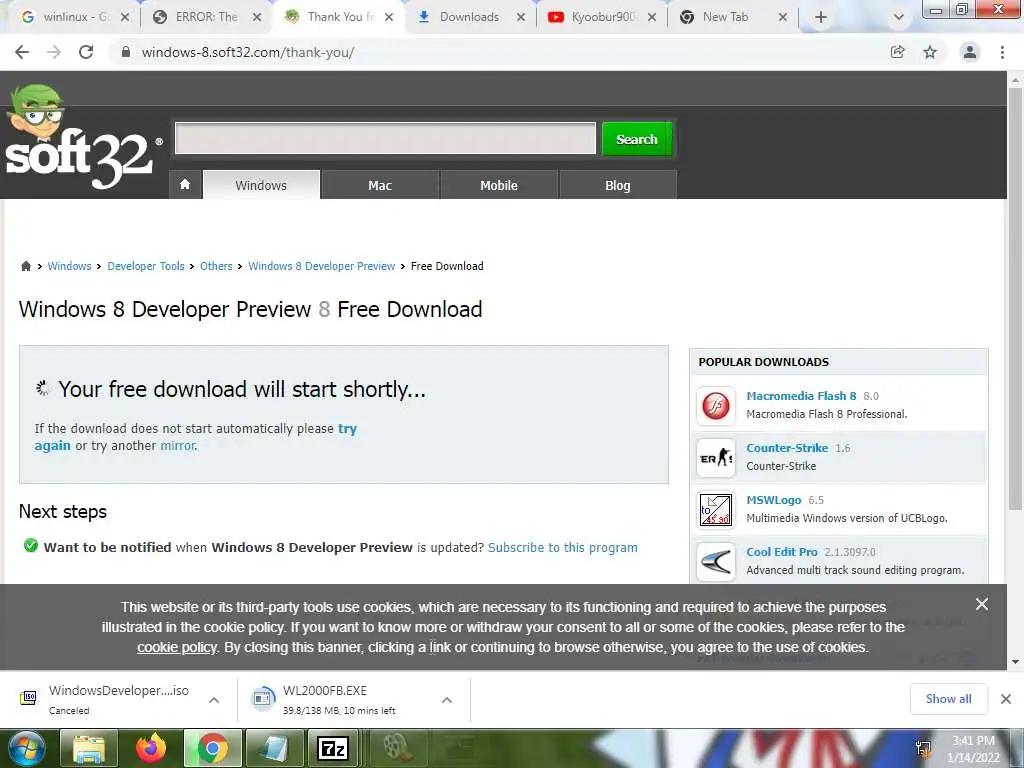Open a new tab with plus button

pyautogui.click(x=821, y=18)
